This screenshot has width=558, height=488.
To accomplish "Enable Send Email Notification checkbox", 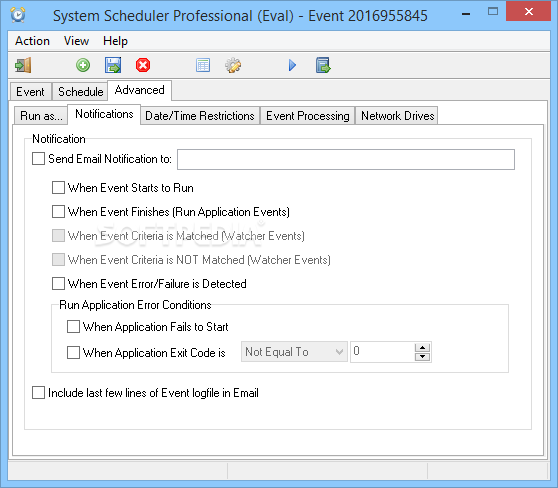I will (38, 159).
